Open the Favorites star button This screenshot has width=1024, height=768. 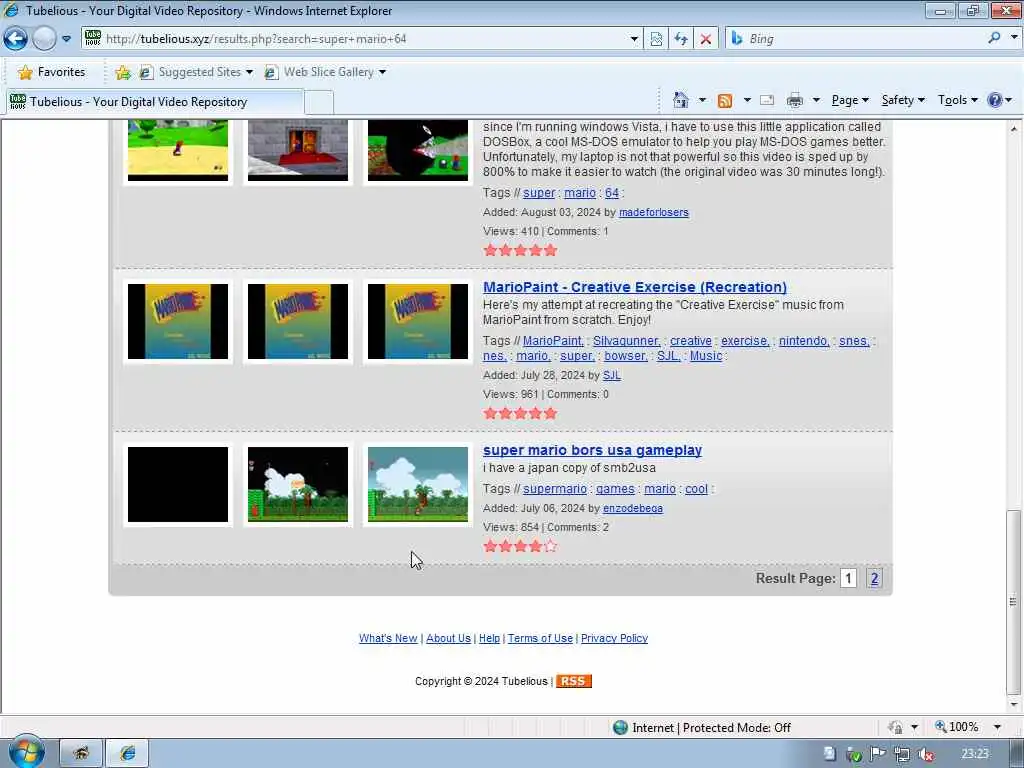(x=52, y=72)
